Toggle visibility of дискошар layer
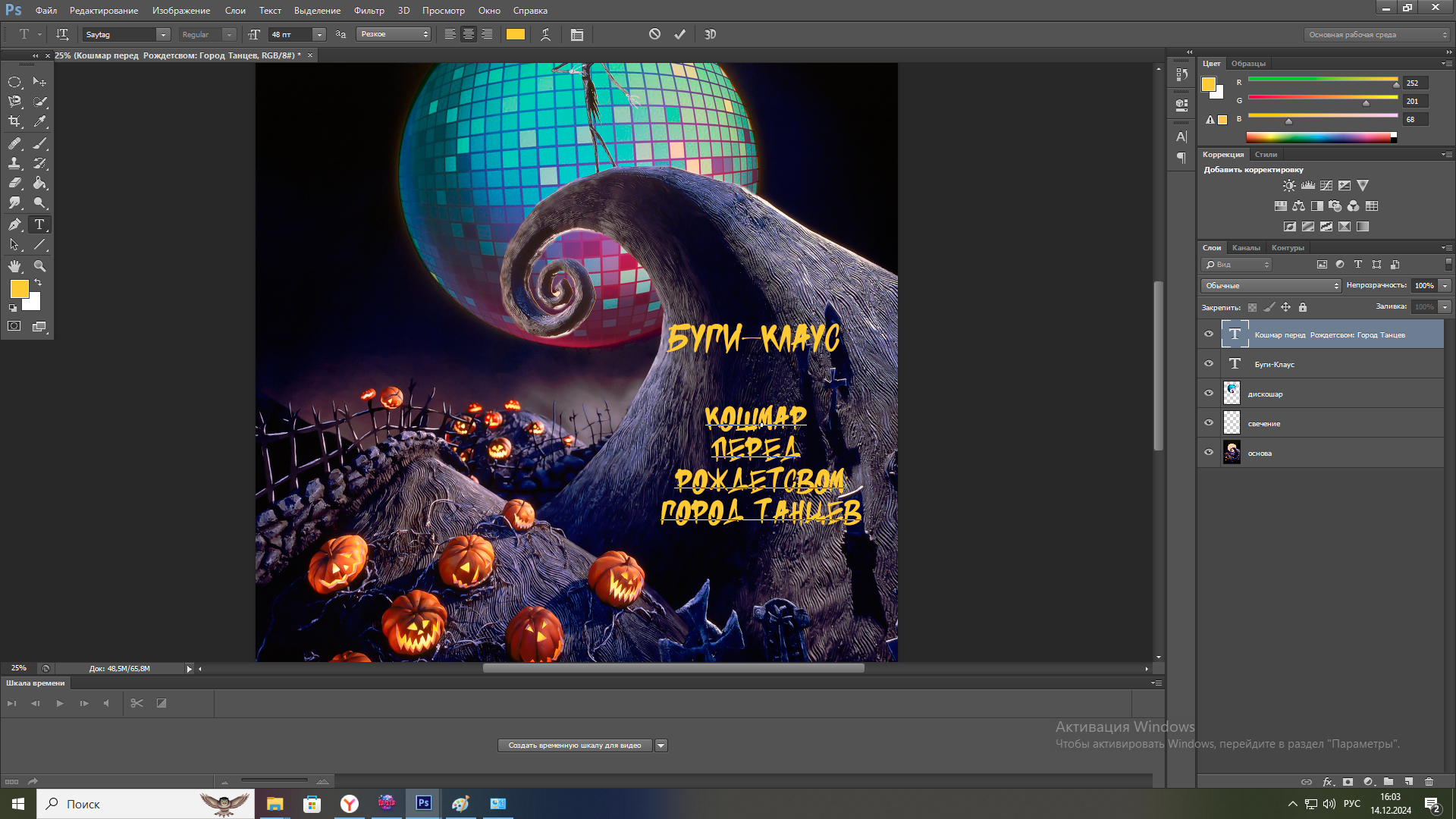 coord(1209,394)
